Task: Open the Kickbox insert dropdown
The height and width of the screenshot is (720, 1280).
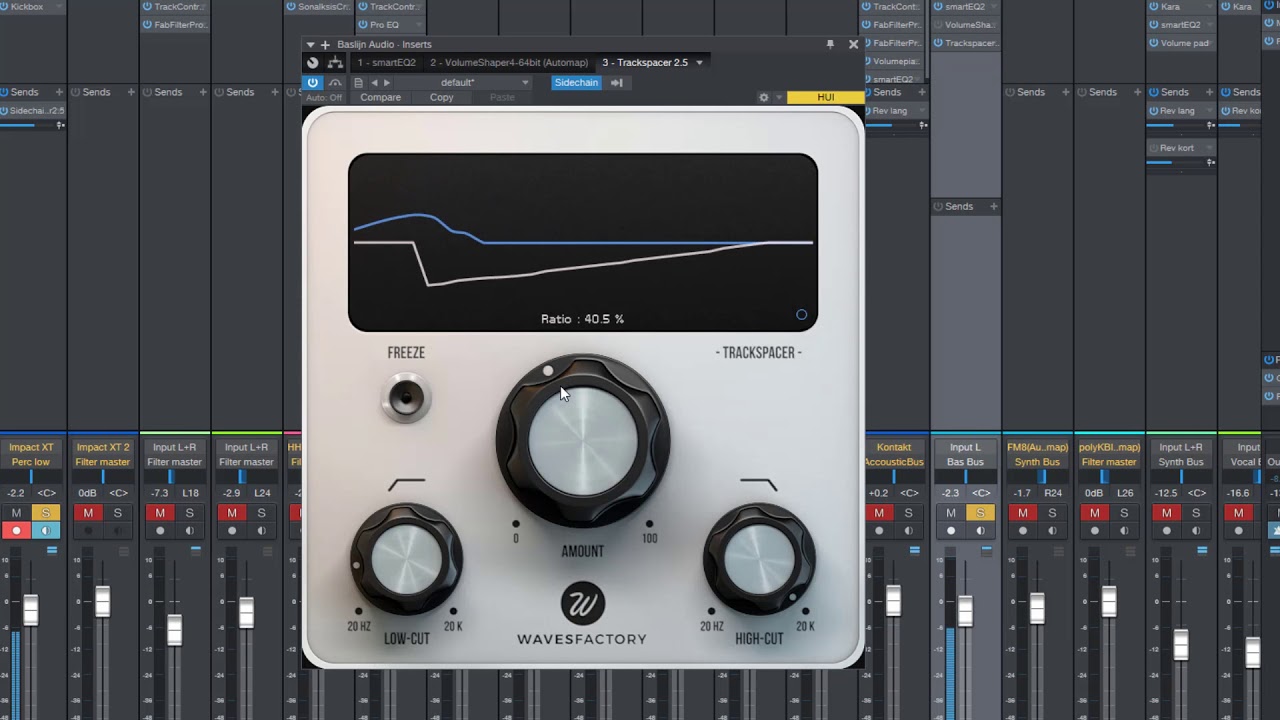Action: click(x=60, y=7)
